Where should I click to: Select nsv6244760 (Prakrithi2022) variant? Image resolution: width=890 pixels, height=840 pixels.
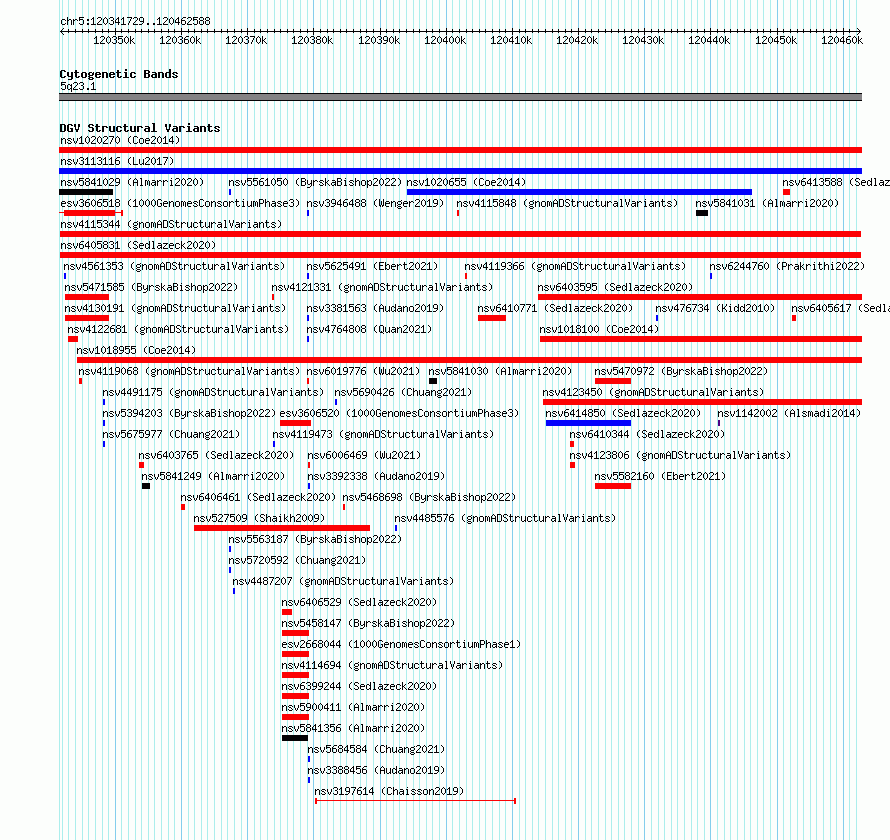[787, 266]
